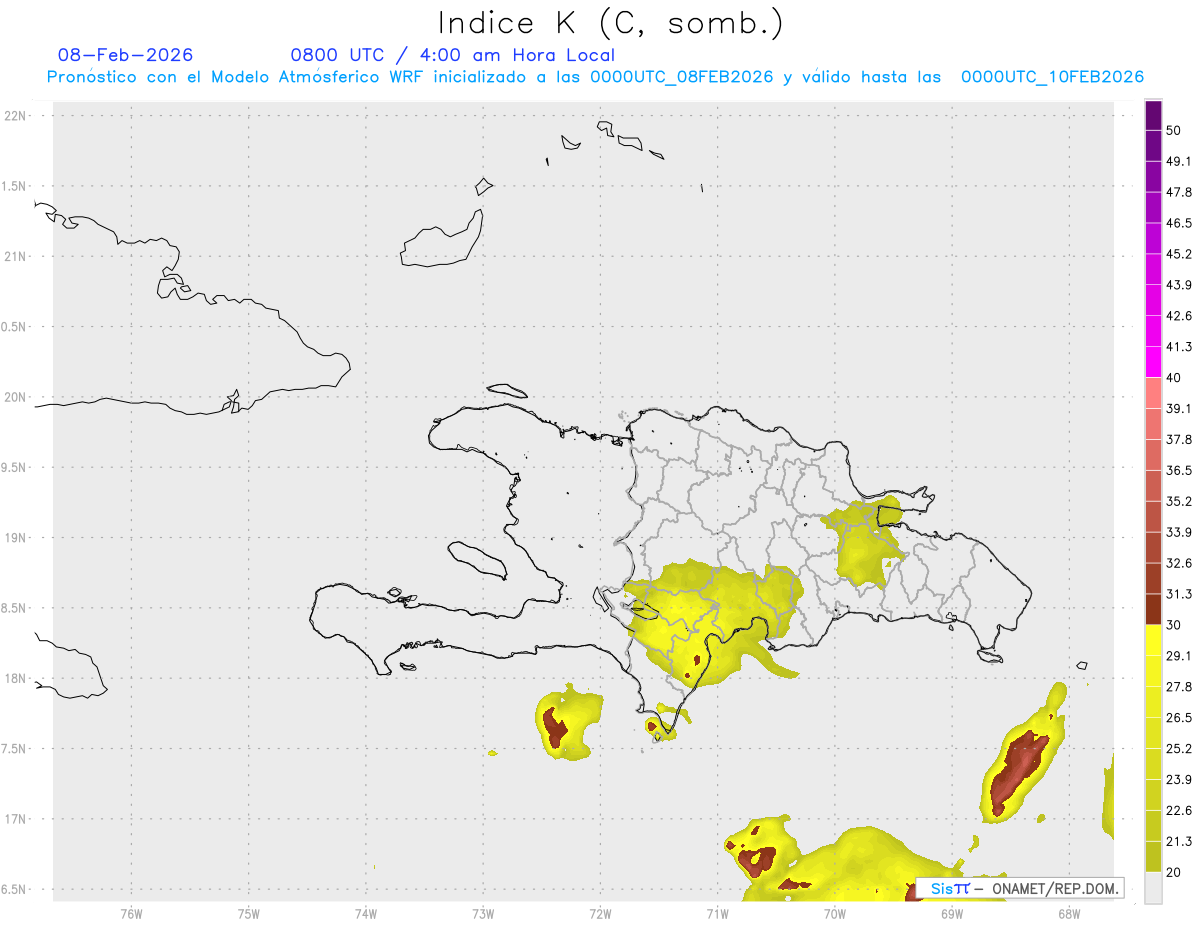The height and width of the screenshot is (927, 1200).
Task: Select the date text '08-Feb-2026'
Action: click(x=126, y=55)
